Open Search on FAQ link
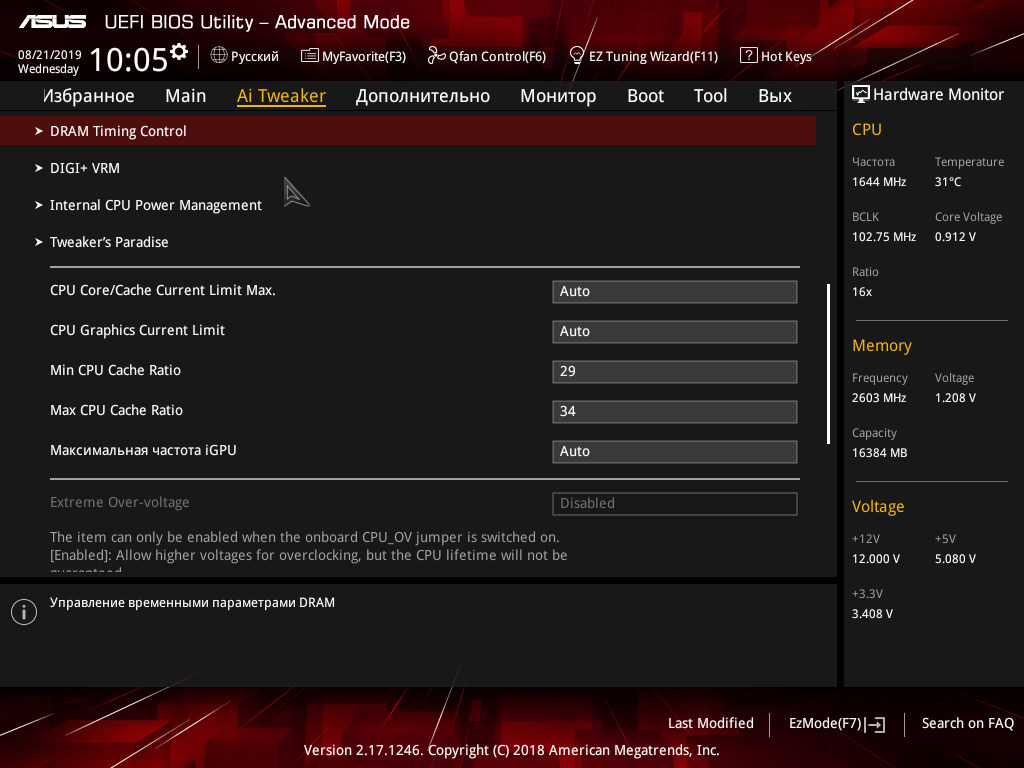 pyautogui.click(x=967, y=724)
